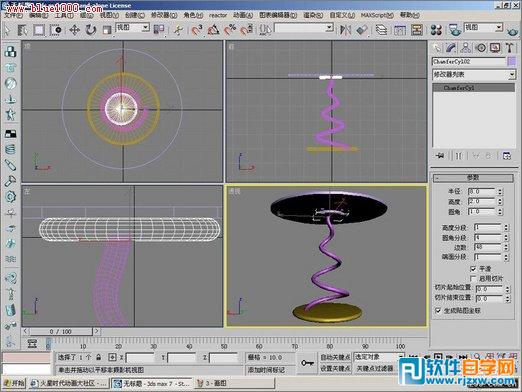
Task: Toggle the 设置关键点 Set Key button
Action: [335, 368]
